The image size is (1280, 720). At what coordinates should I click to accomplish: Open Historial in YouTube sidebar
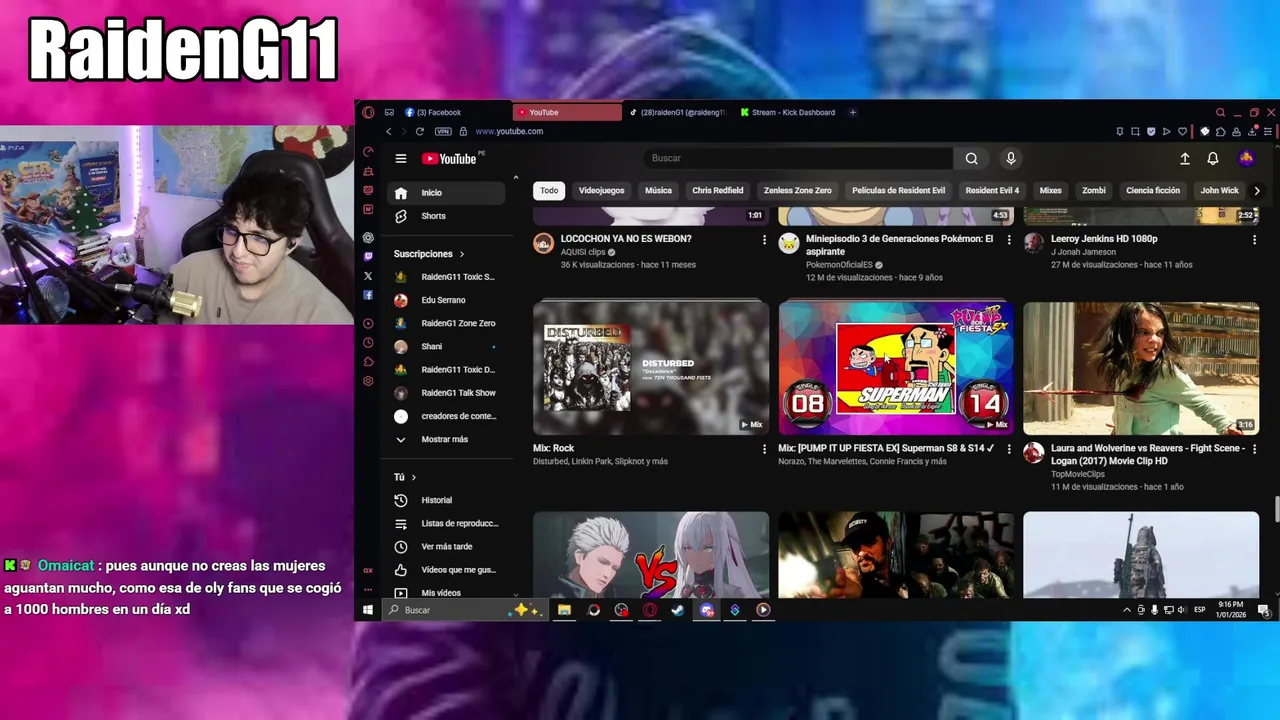click(x=446, y=500)
